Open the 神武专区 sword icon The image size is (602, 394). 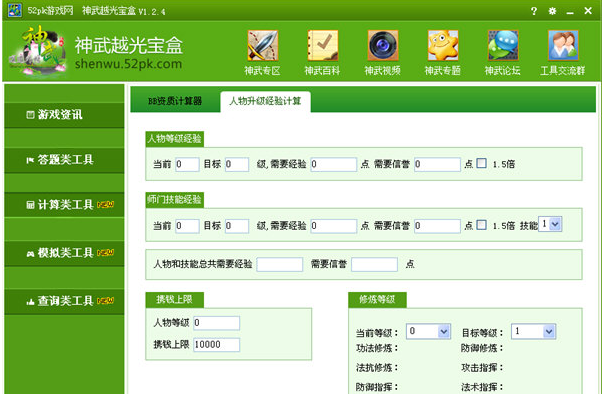(263, 46)
